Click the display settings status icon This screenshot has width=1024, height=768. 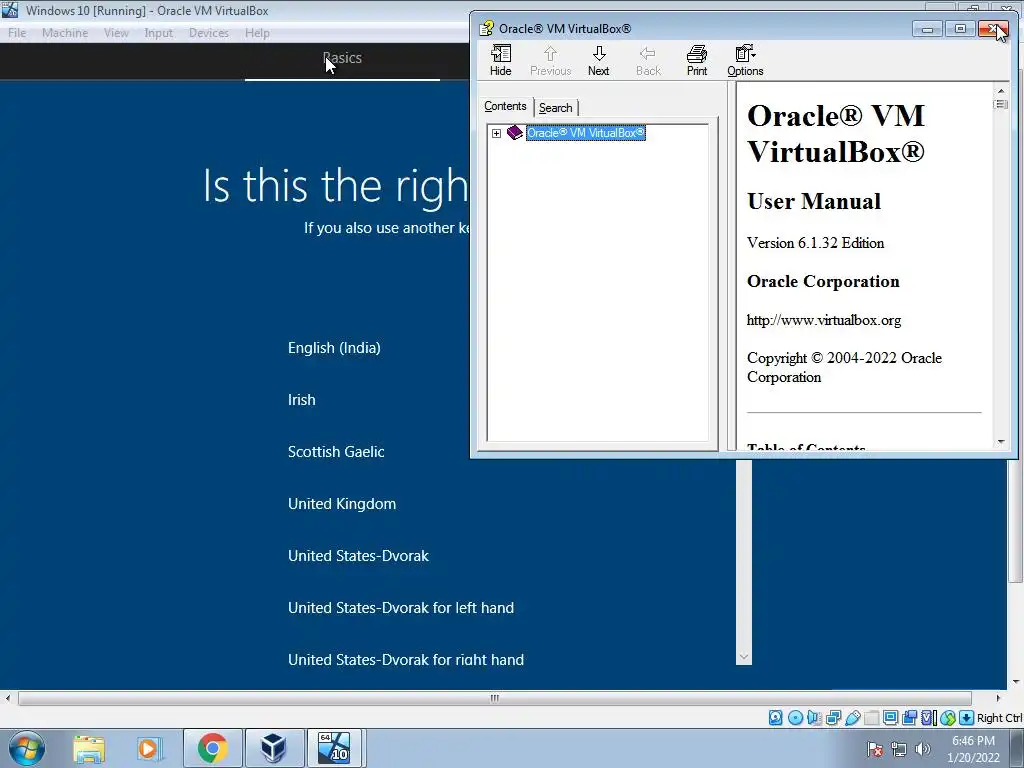coord(890,718)
